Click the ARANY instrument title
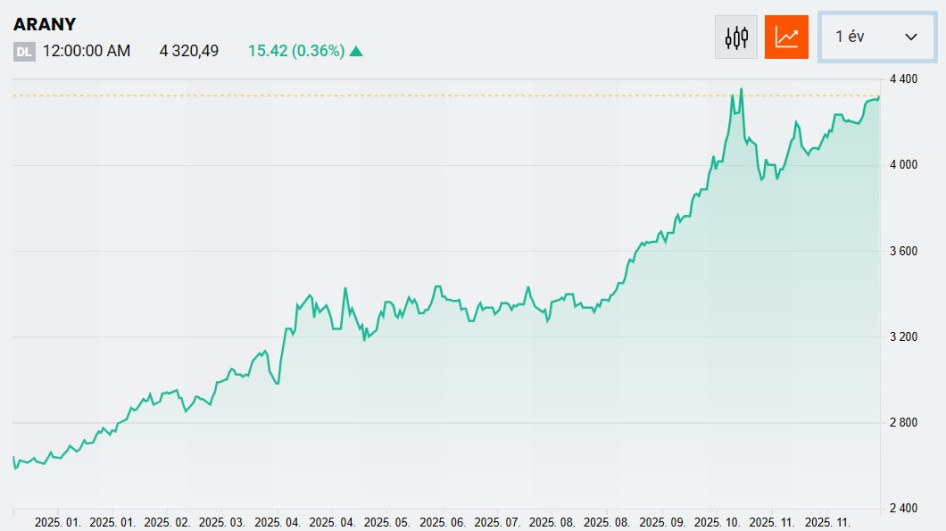The width and height of the screenshot is (946, 531). click(x=44, y=24)
